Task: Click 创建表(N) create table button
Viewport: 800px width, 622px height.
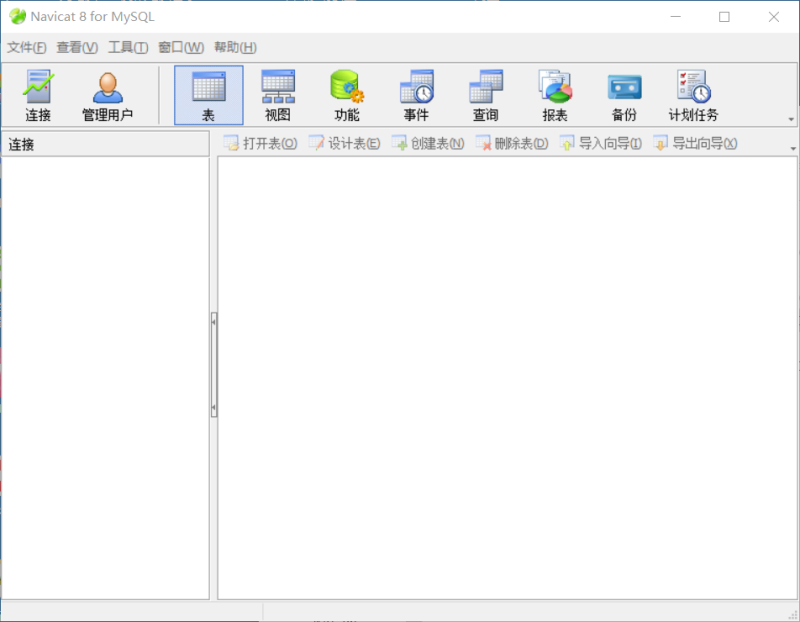Action: click(428, 143)
